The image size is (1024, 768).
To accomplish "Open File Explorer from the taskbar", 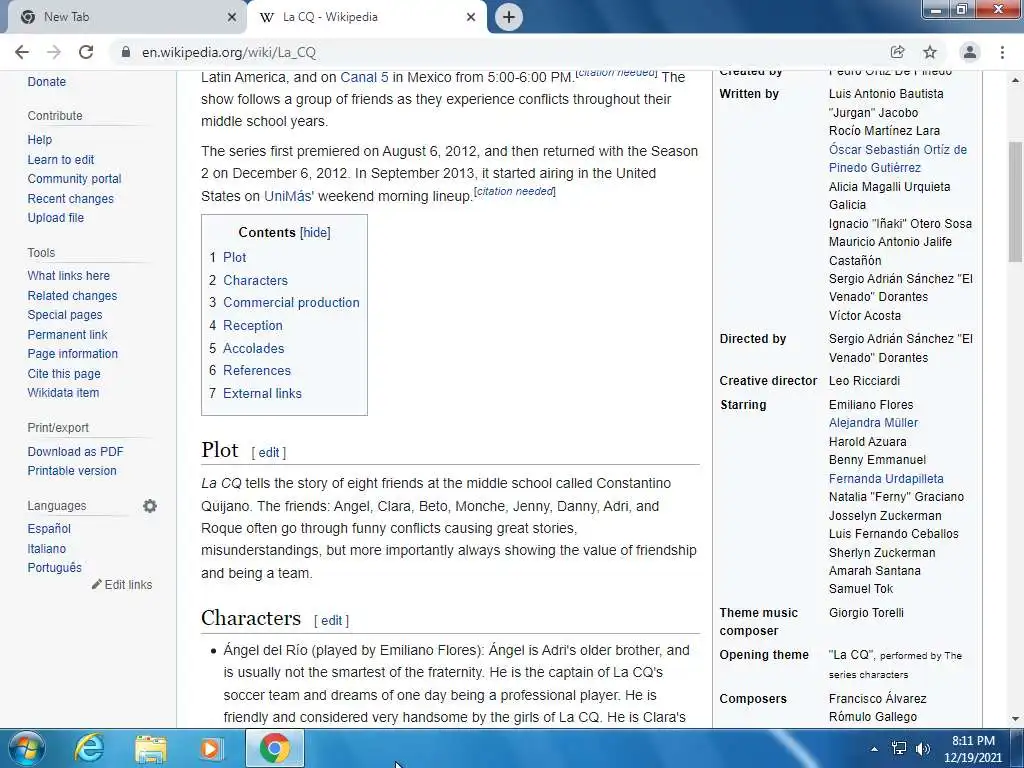I will [x=151, y=748].
